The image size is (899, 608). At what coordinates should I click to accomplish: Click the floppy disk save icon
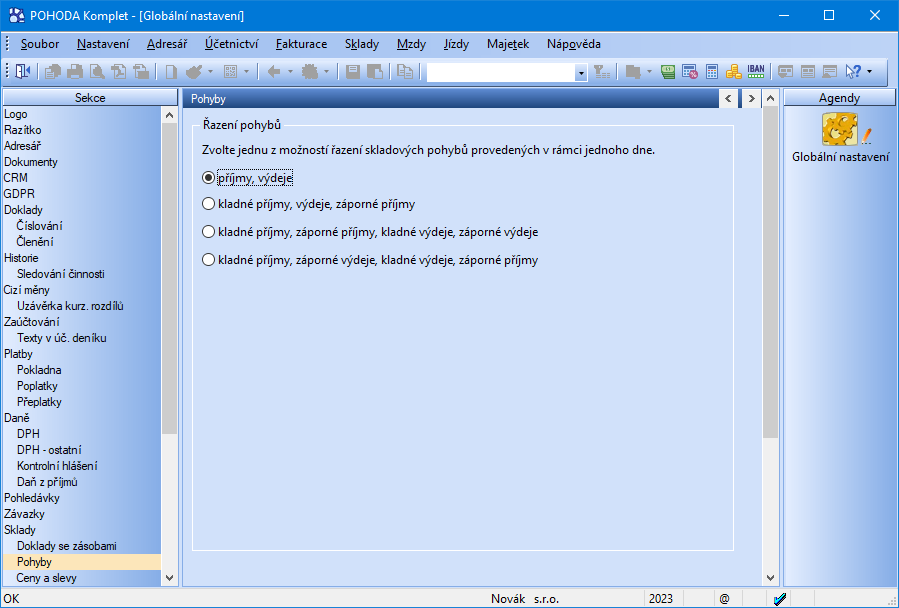click(353, 72)
